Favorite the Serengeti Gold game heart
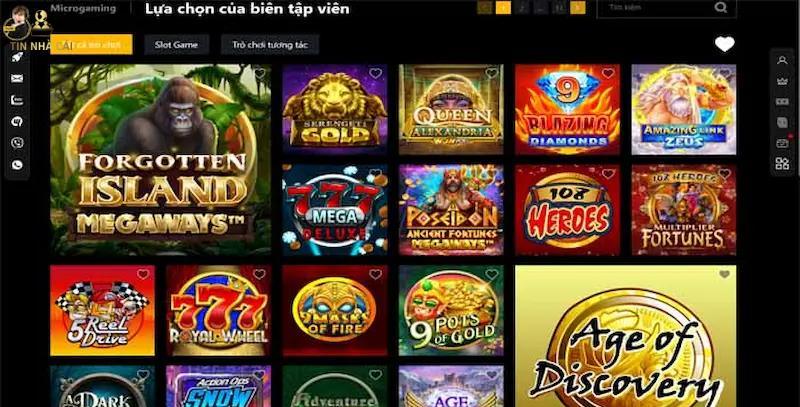Viewport: 800px width, 407px height. point(376,73)
